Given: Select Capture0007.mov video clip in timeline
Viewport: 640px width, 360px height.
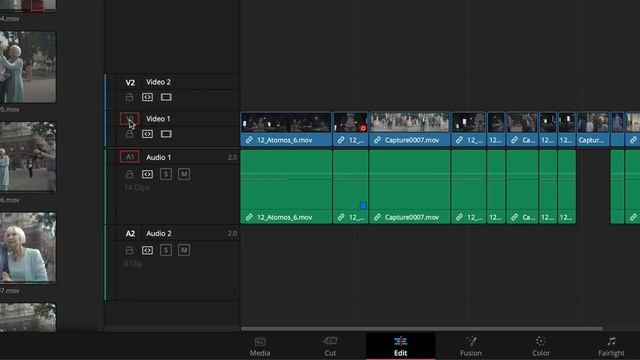Looking at the screenshot, I should pos(409,129).
